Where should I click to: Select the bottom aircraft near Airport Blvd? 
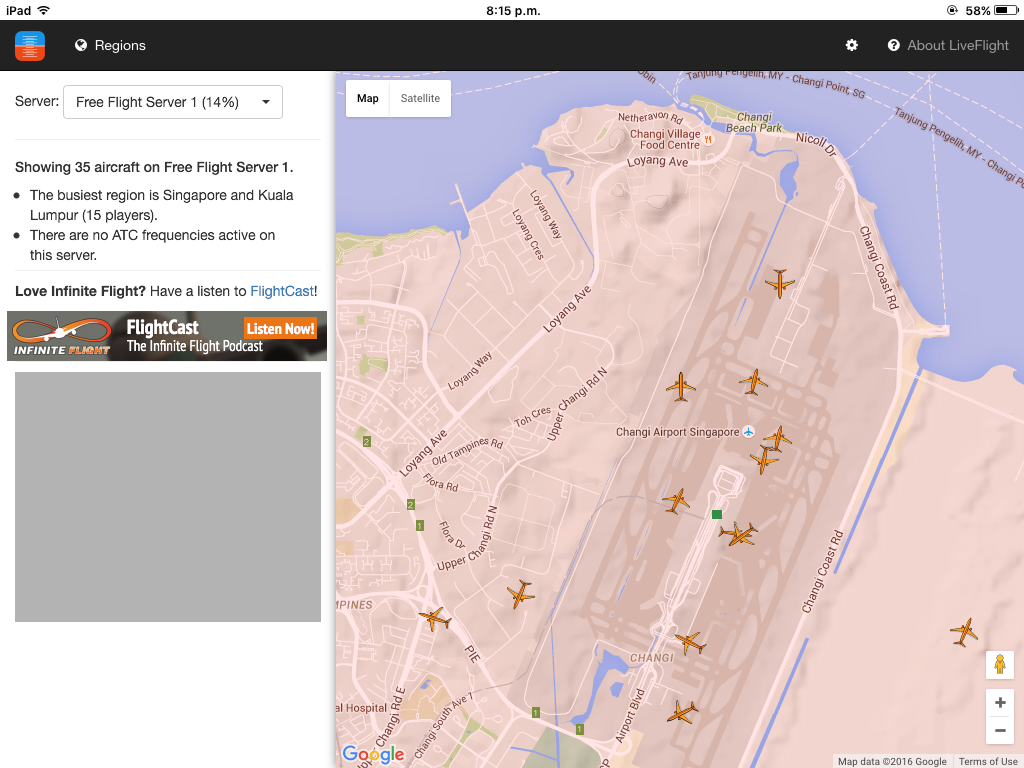[x=683, y=712]
